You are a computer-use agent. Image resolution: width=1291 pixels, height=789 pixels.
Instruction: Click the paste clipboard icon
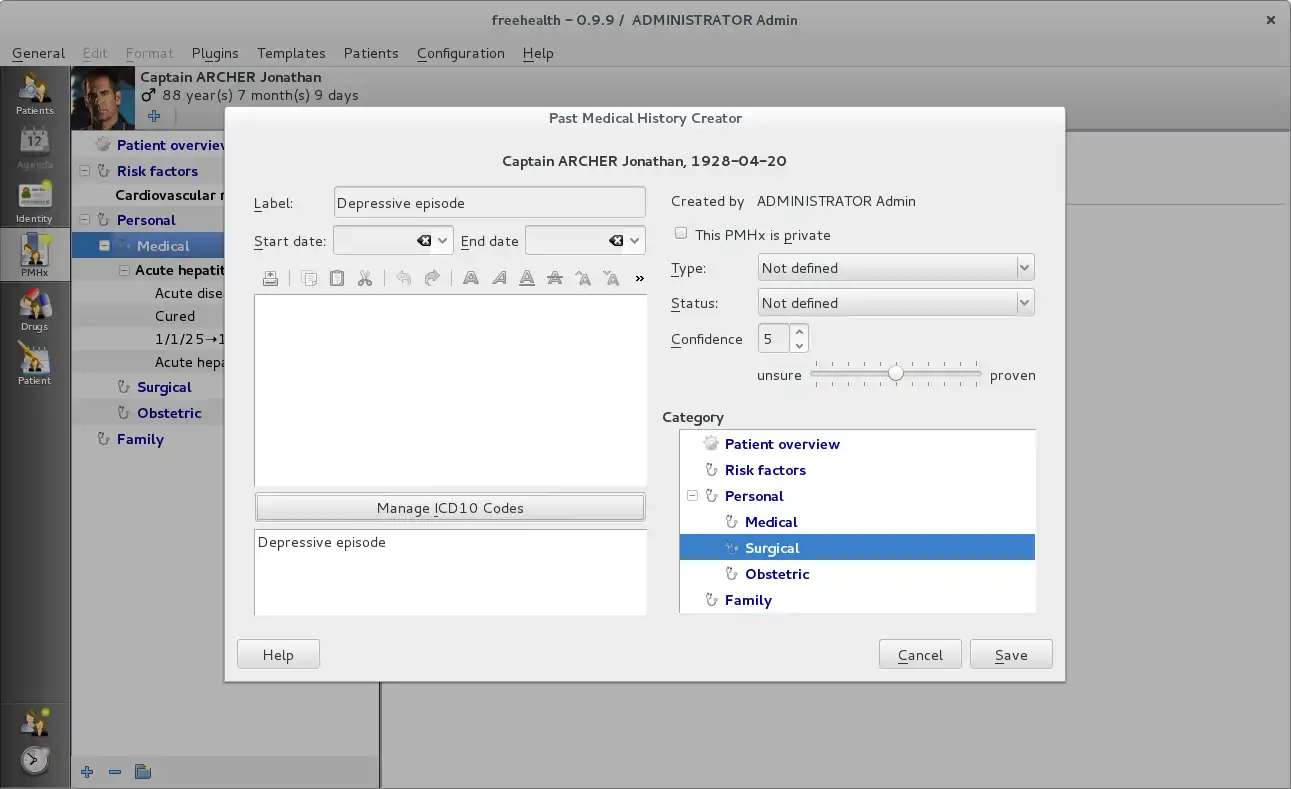(337, 279)
